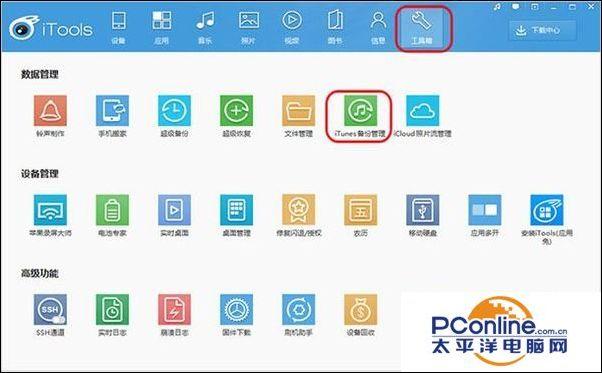Image resolution: width=602 pixels, height=373 pixels.
Task: Launch 铃声制作 ringtone maker bell icon
Action: point(50,111)
